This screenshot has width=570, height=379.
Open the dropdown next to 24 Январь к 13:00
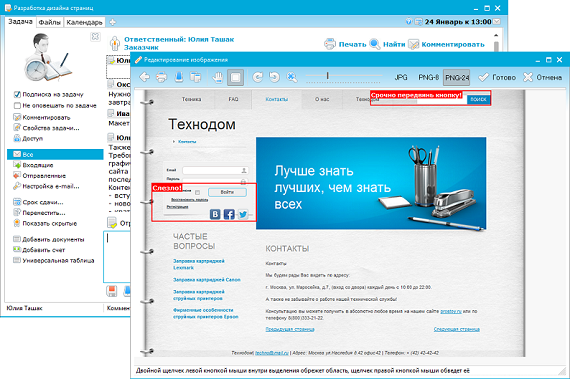tap(497, 22)
